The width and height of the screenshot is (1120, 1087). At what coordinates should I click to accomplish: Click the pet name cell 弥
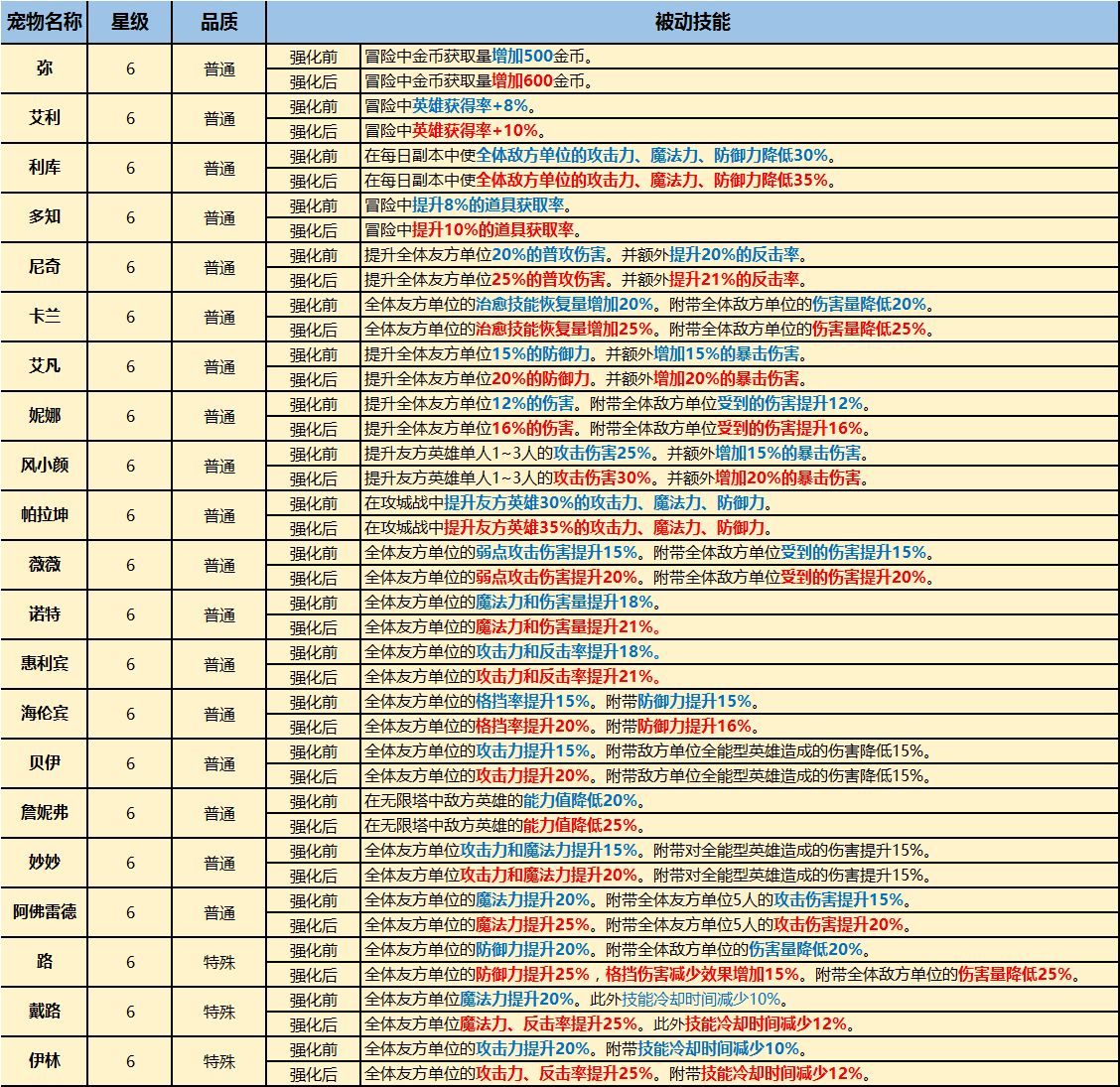44,68
